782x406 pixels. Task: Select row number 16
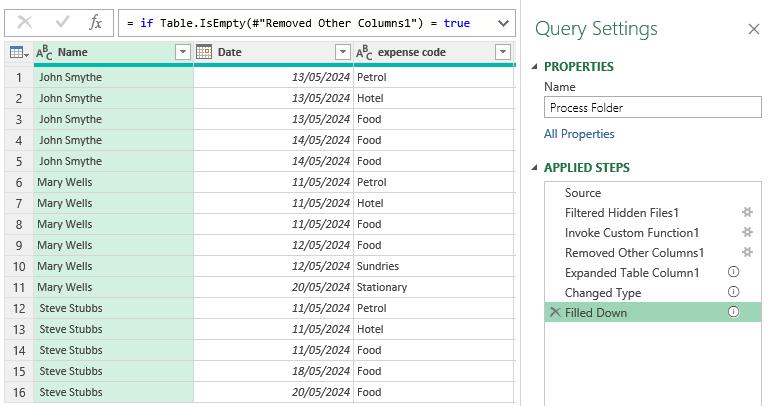19,392
